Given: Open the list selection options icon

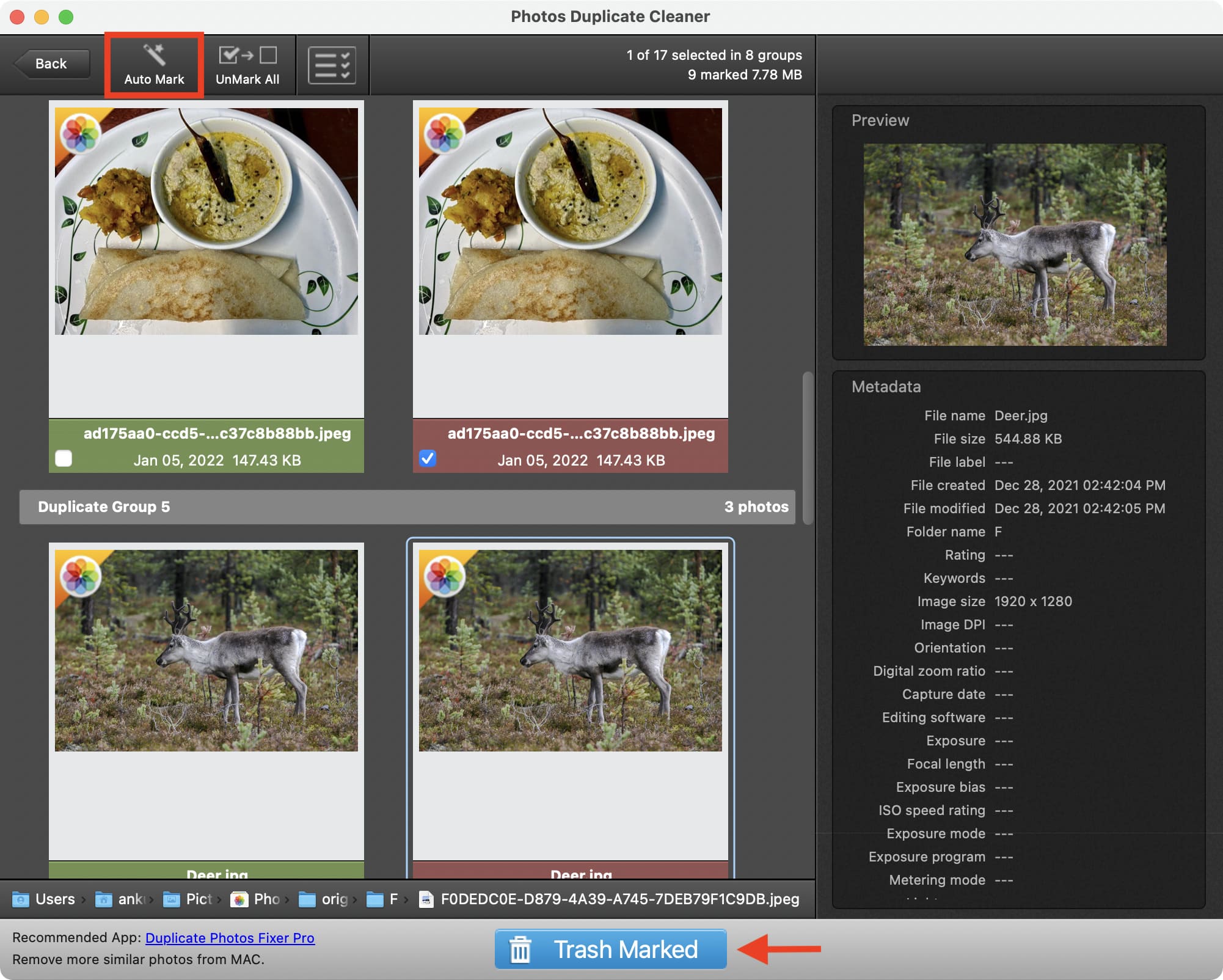Looking at the screenshot, I should pyautogui.click(x=332, y=65).
